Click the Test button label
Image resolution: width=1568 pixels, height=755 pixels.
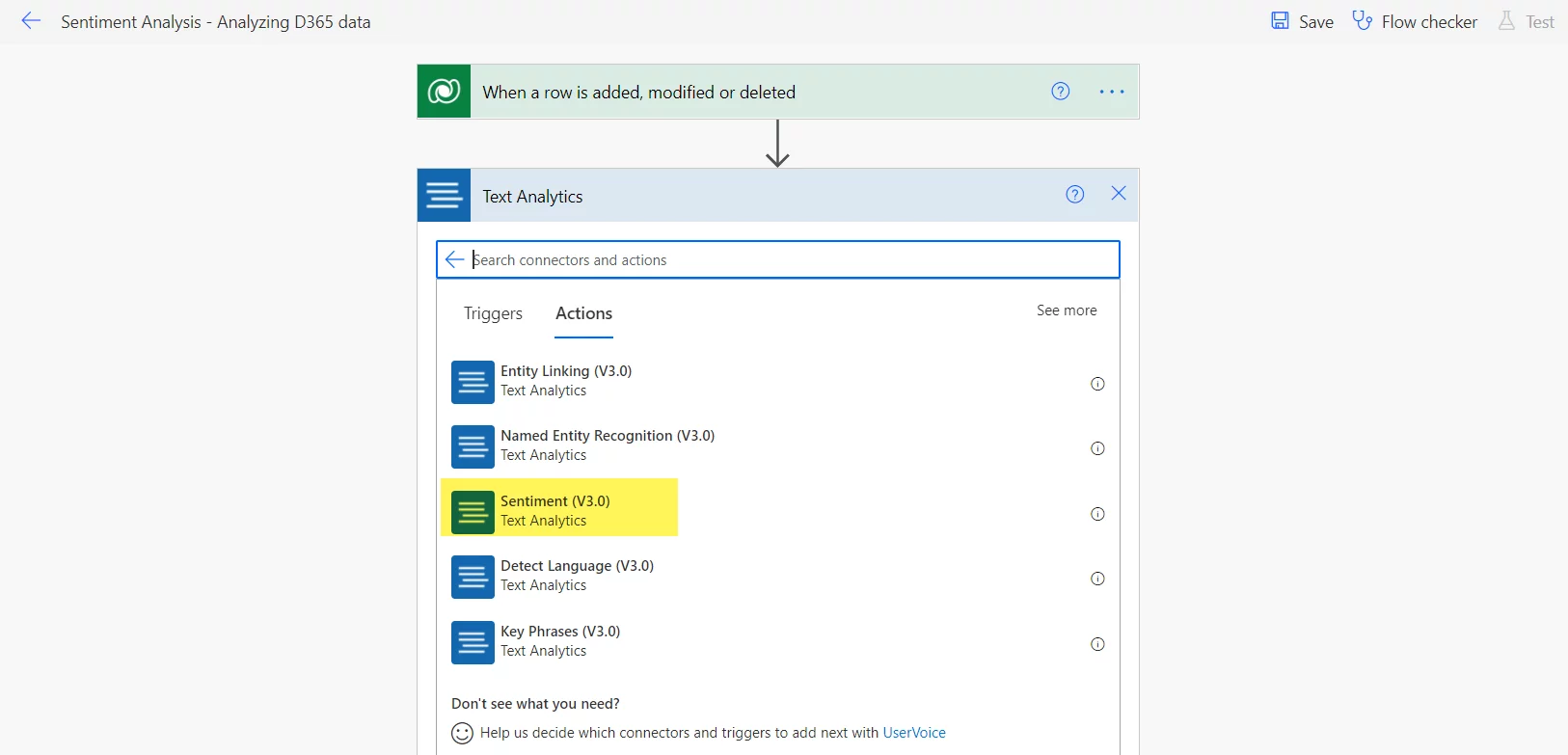coord(1540,22)
